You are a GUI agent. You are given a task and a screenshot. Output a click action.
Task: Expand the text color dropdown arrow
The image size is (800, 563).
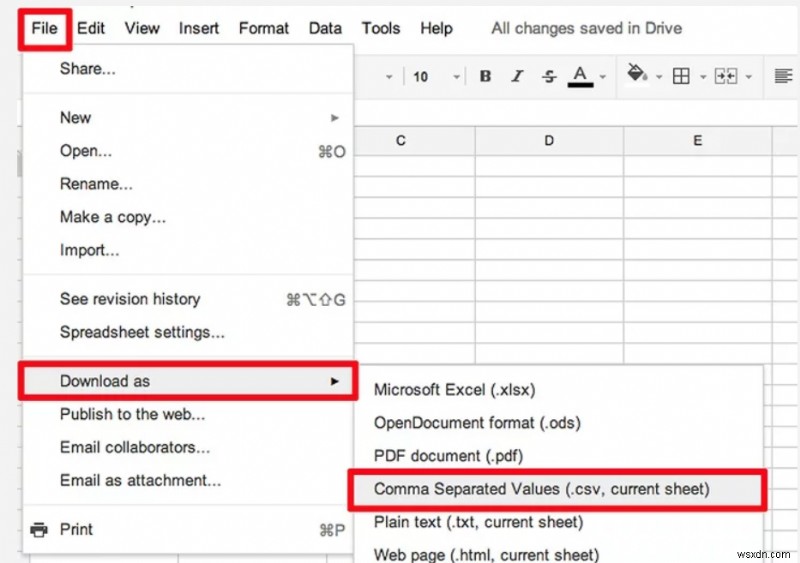pos(603,77)
